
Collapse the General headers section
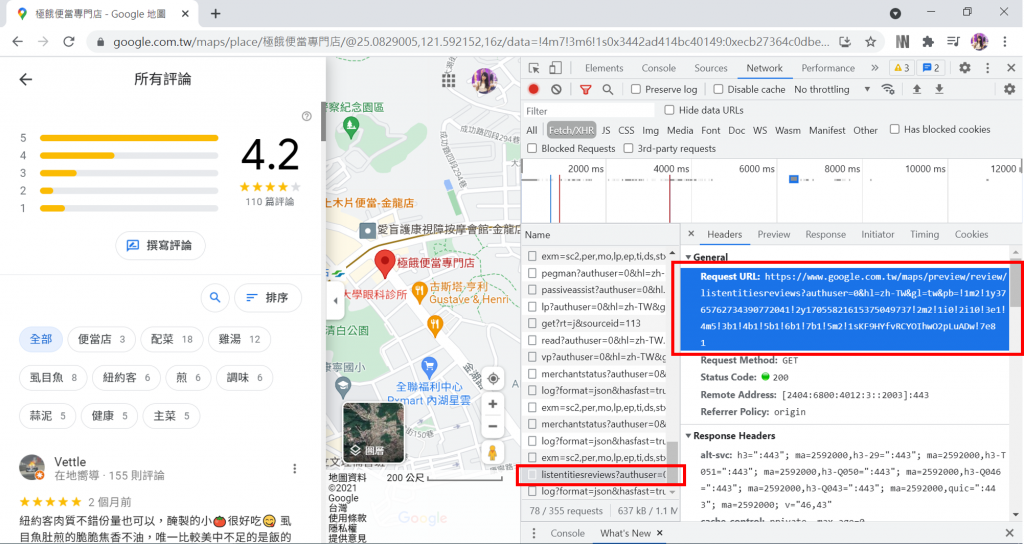[688, 257]
